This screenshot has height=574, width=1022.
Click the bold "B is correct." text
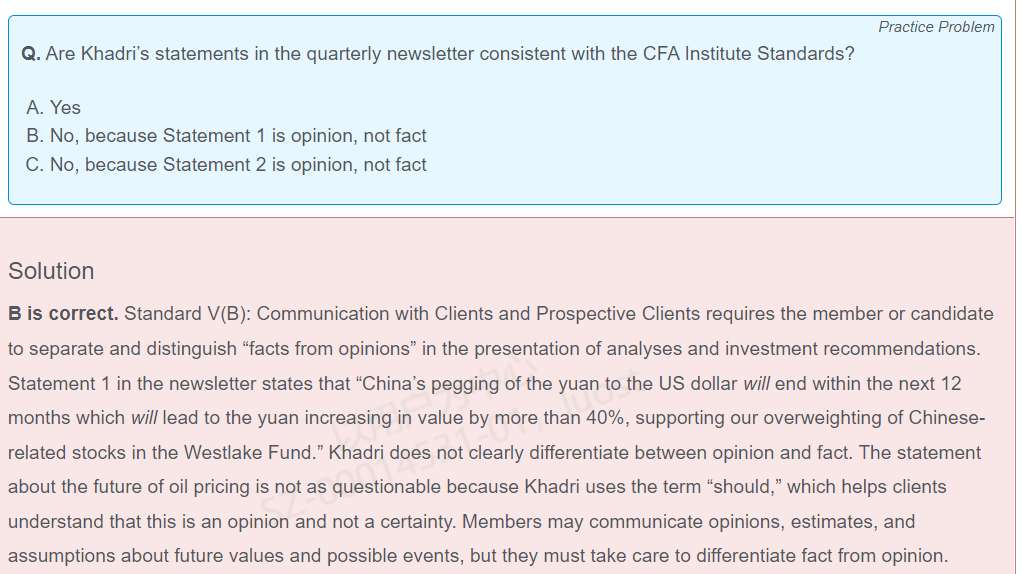pos(63,314)
